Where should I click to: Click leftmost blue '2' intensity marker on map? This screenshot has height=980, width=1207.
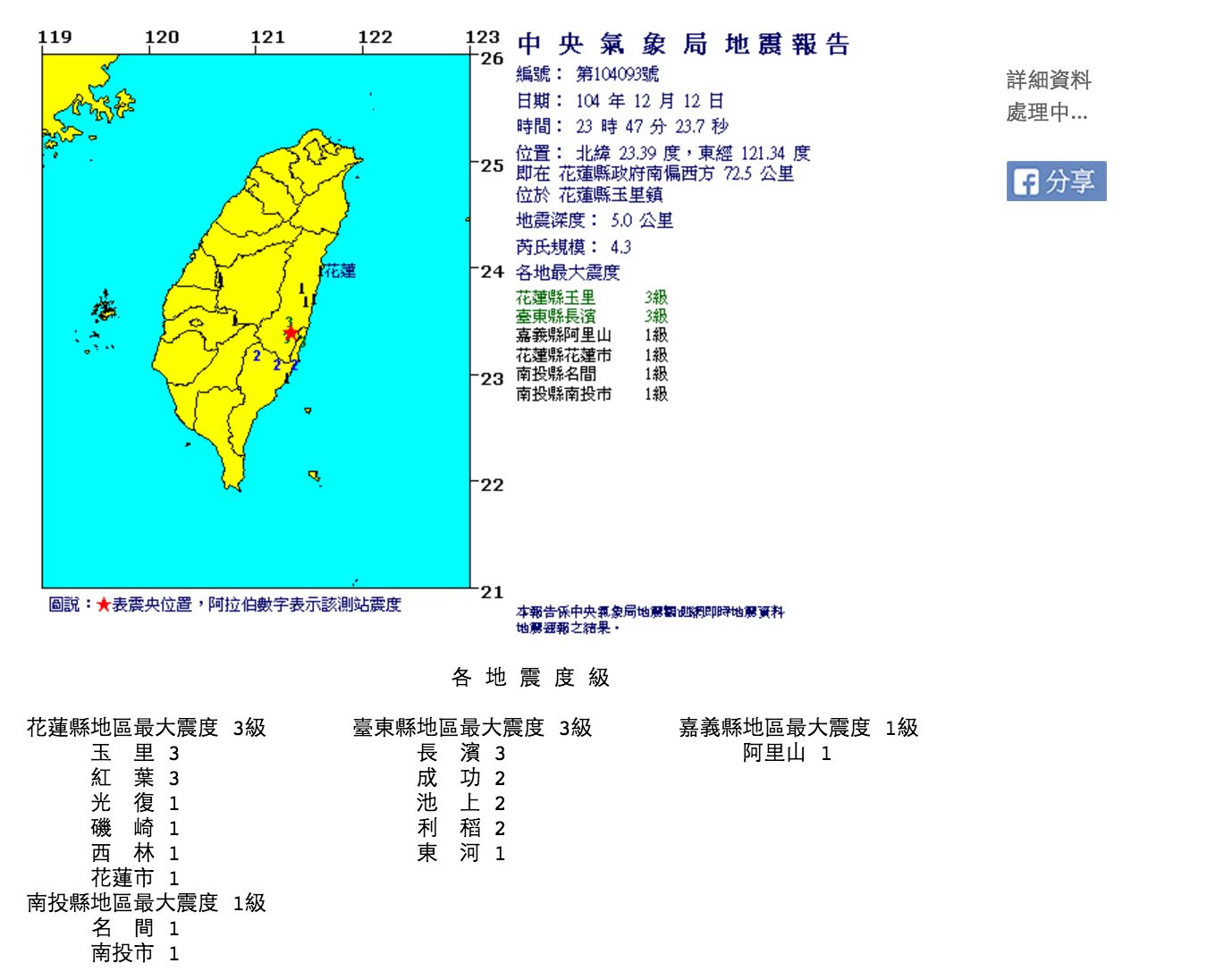(257, 356)
